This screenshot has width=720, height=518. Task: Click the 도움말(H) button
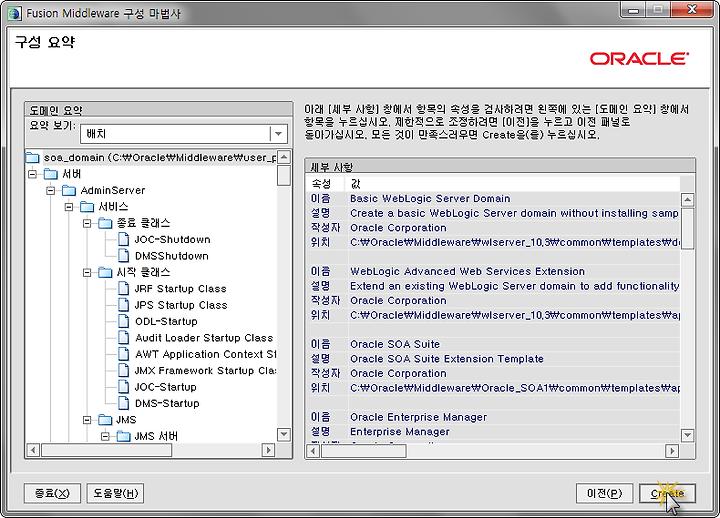115,493
